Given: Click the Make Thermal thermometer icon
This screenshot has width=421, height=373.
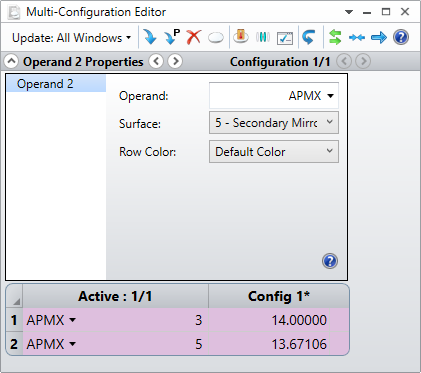Looking at the screenshot, I should [x=240, y=37].
